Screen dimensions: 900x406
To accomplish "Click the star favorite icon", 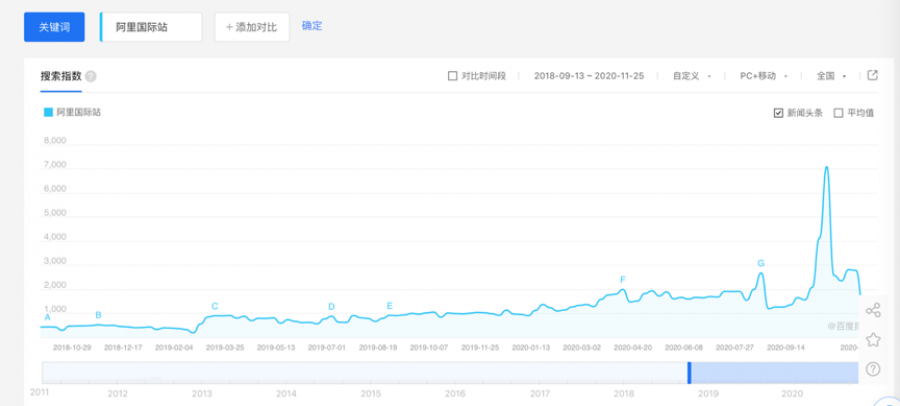I will pyautogui.click(x=873, y=339).
